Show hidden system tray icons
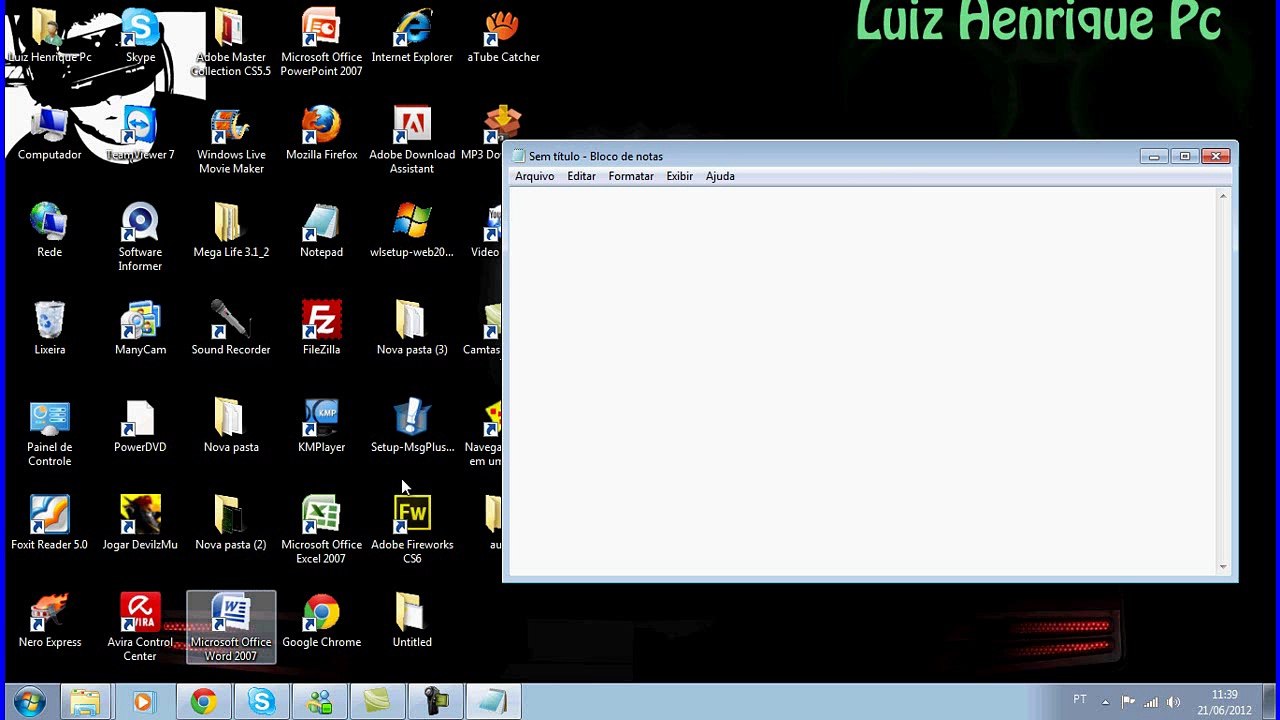Image resolution: width=1280 pixels, height=720 pixels. click(1105, 702)
